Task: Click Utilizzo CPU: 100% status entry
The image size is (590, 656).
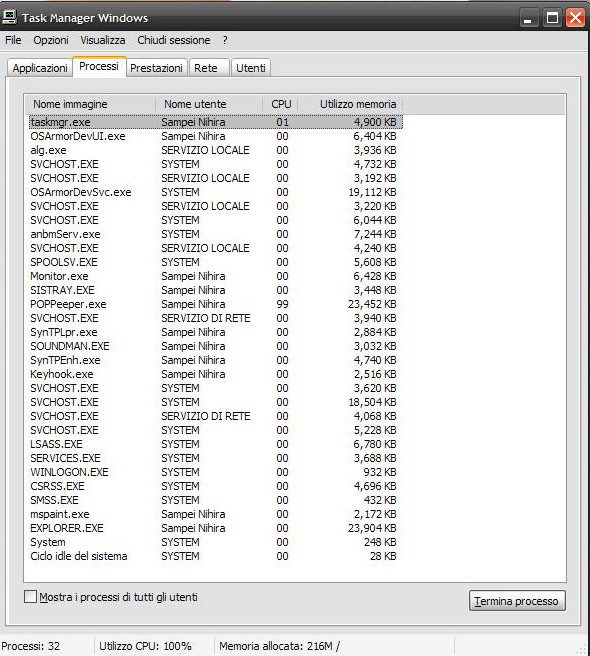Action: tap(145, 646)
